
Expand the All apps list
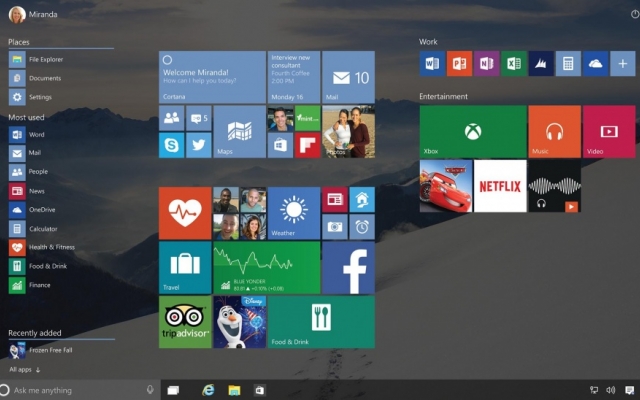24,369
